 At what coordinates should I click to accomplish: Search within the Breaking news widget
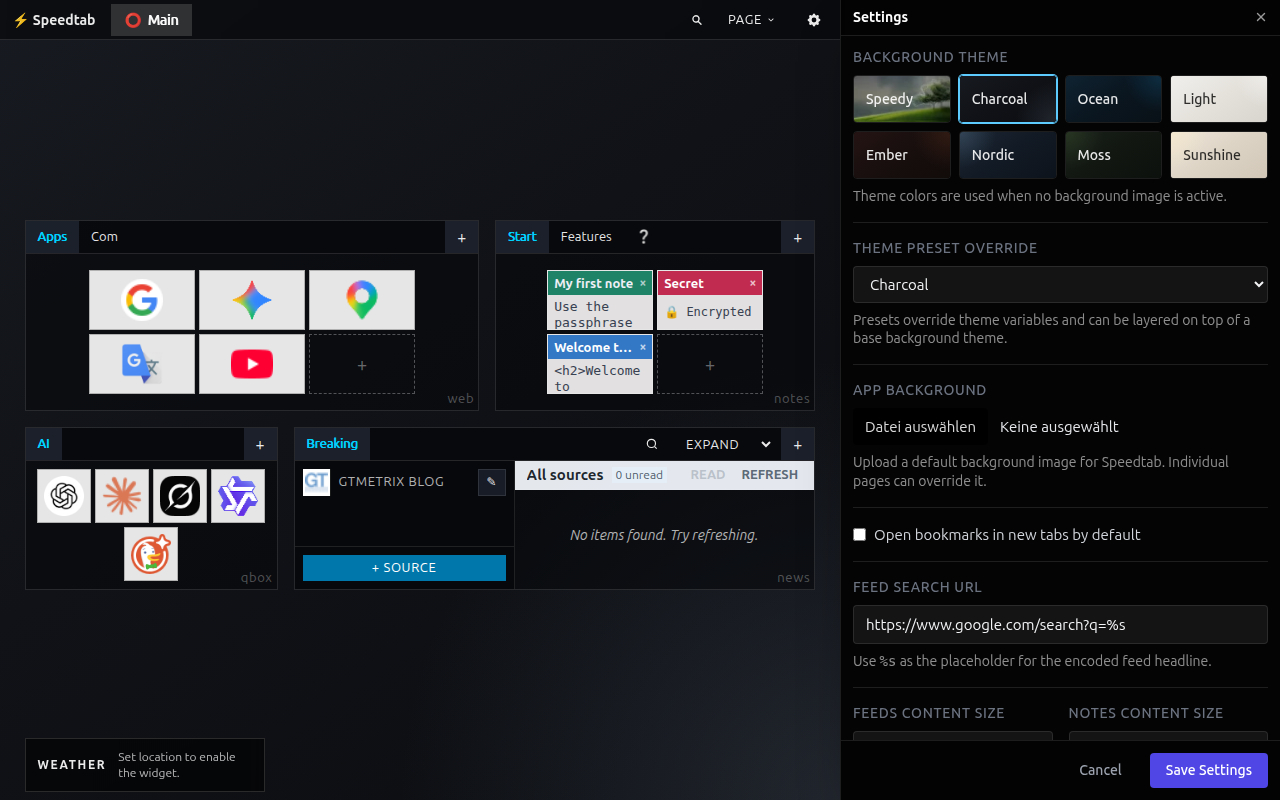click(652, 444)
